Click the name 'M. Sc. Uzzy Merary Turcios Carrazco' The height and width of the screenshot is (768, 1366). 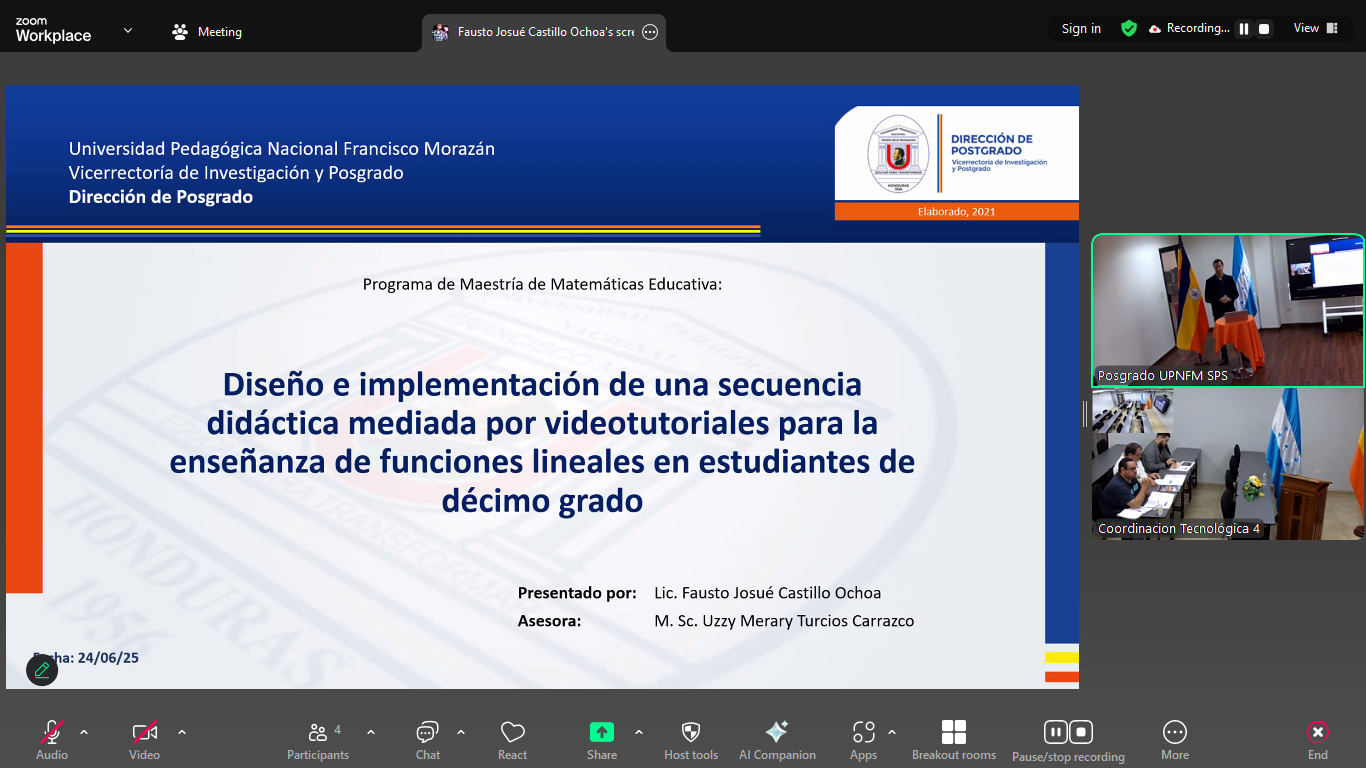[x=784, y=621]
